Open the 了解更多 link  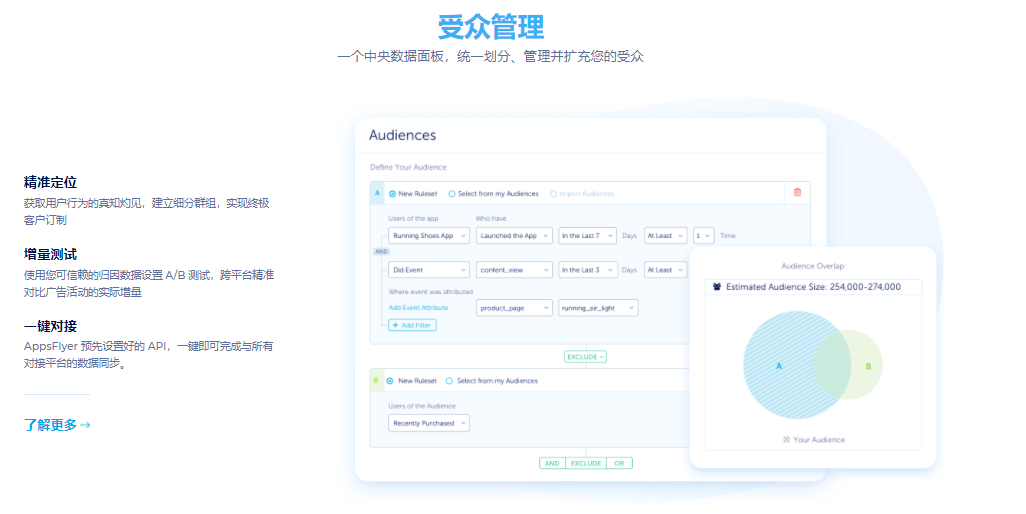tap(57, 425)
